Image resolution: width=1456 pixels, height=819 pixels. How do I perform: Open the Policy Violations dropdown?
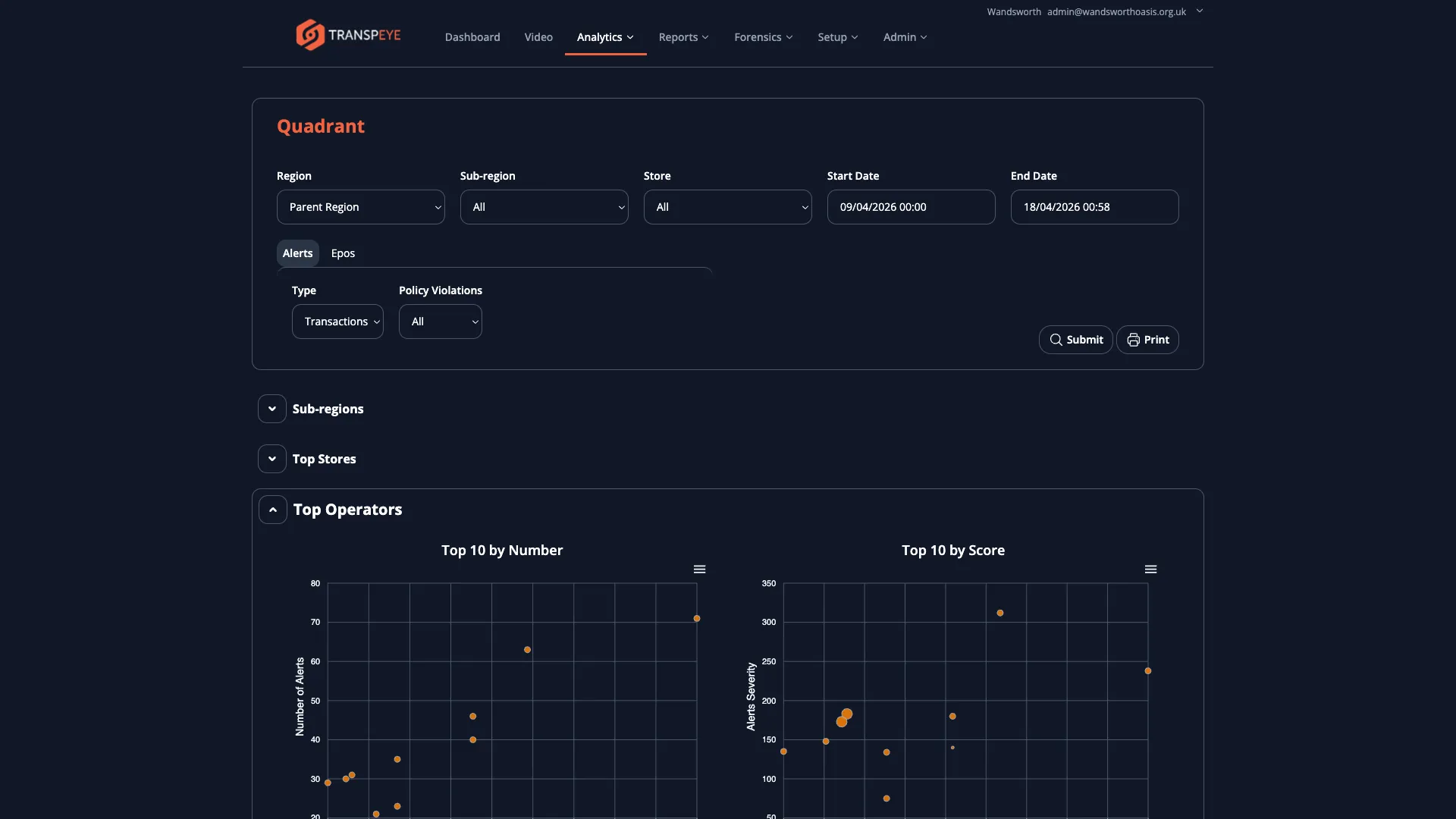440,321
